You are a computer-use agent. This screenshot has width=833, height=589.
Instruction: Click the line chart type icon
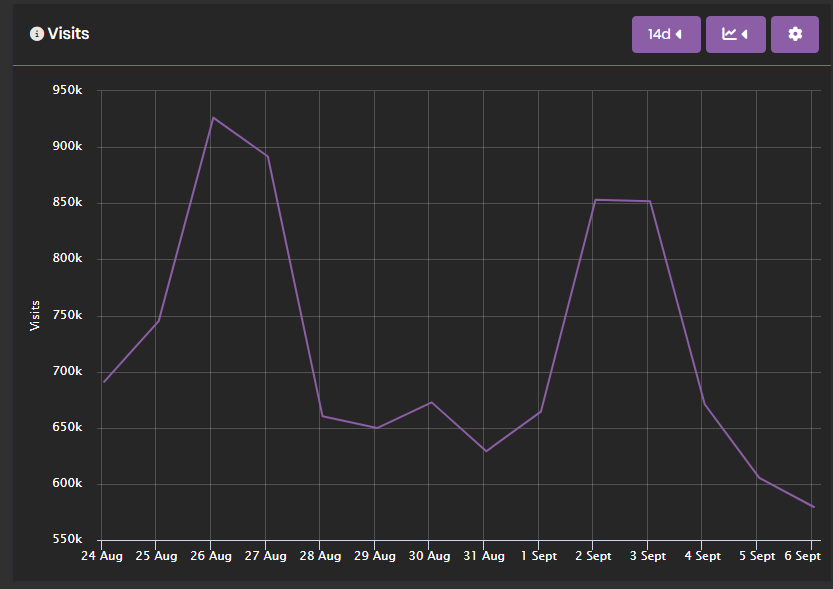tap(729, 33)
